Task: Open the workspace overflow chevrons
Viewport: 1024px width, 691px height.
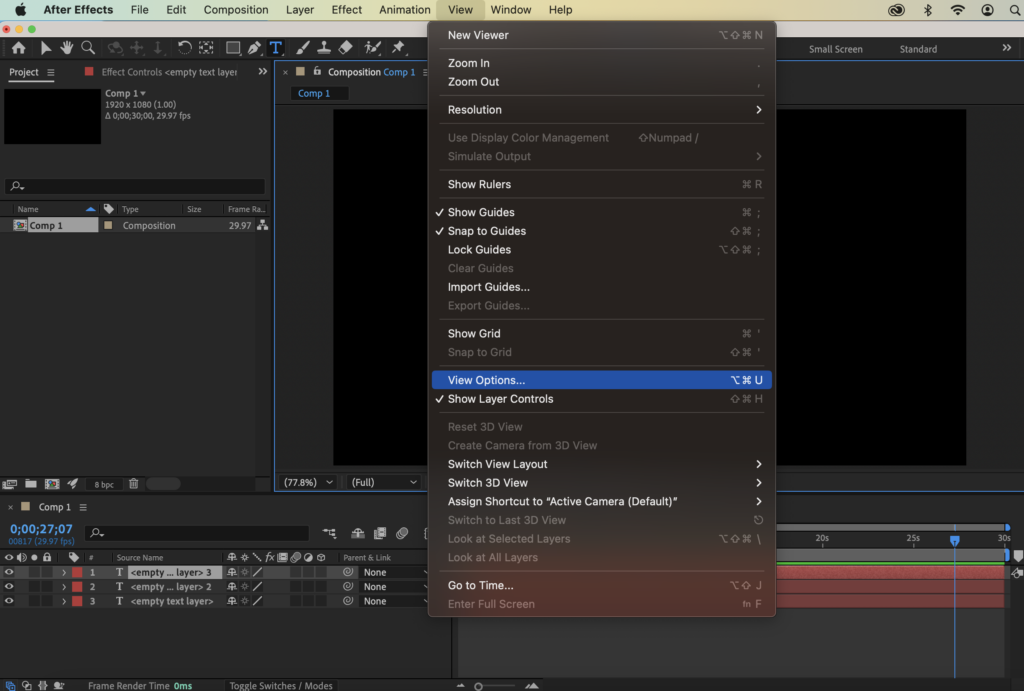Action: [1006, 48]
